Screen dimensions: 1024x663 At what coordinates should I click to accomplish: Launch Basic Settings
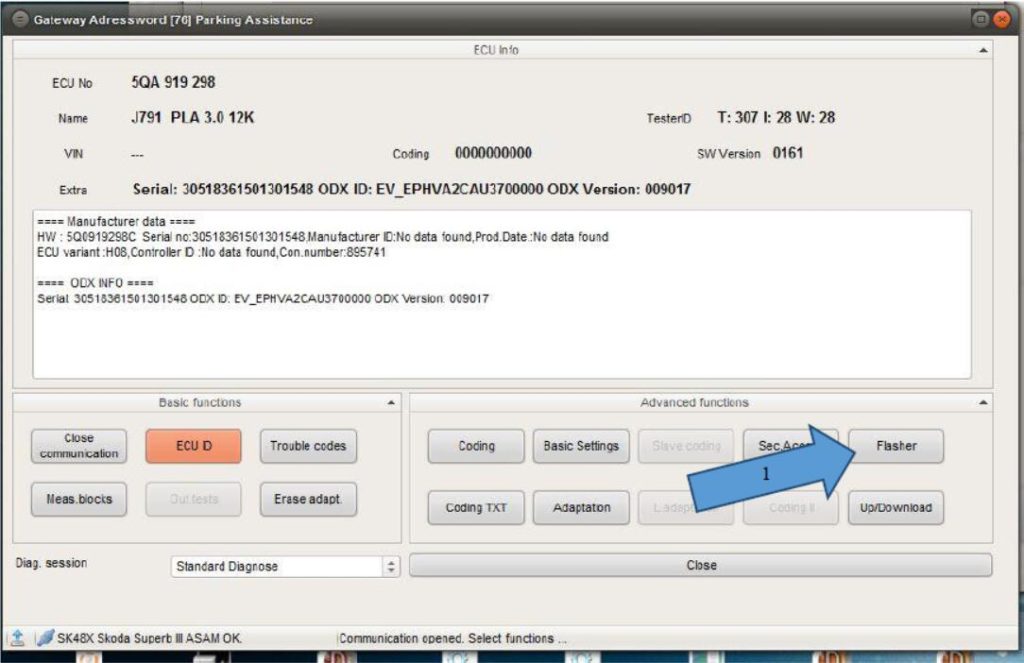581,446
